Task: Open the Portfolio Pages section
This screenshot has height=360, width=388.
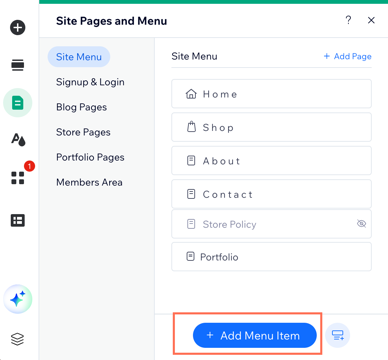Action: click(90, 157)
